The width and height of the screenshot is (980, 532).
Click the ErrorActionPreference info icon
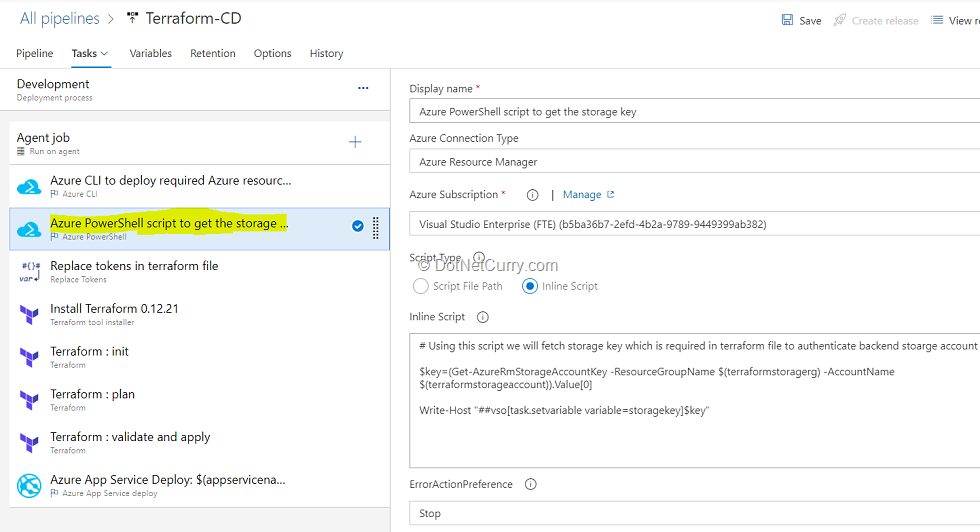click(531, 484)
